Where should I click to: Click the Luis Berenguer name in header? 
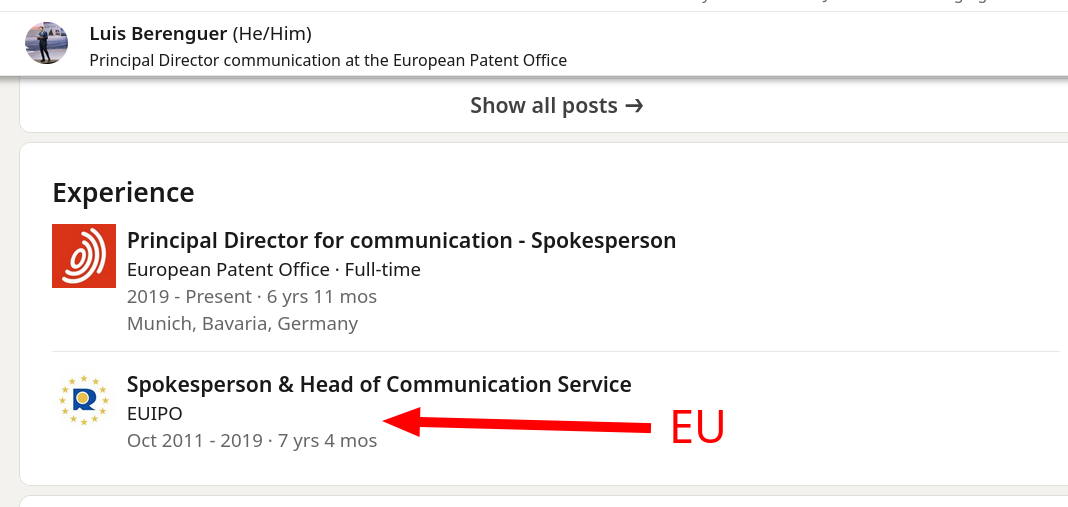(x=158, y=34)
